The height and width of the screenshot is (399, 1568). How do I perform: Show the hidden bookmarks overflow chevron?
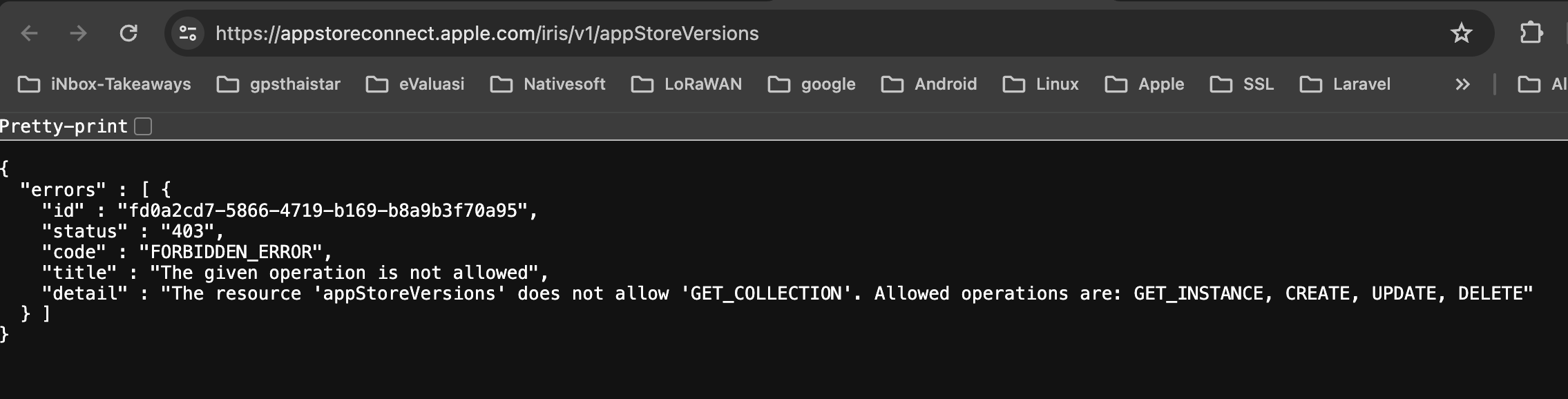[1462, 84]
